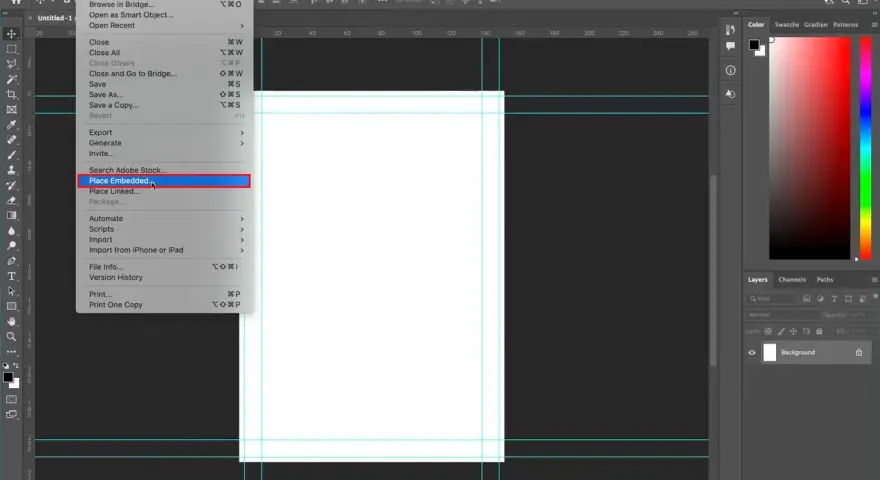Select the Eraser tool
The height and width of the screenshot is (480, 880).
(11, 200)
